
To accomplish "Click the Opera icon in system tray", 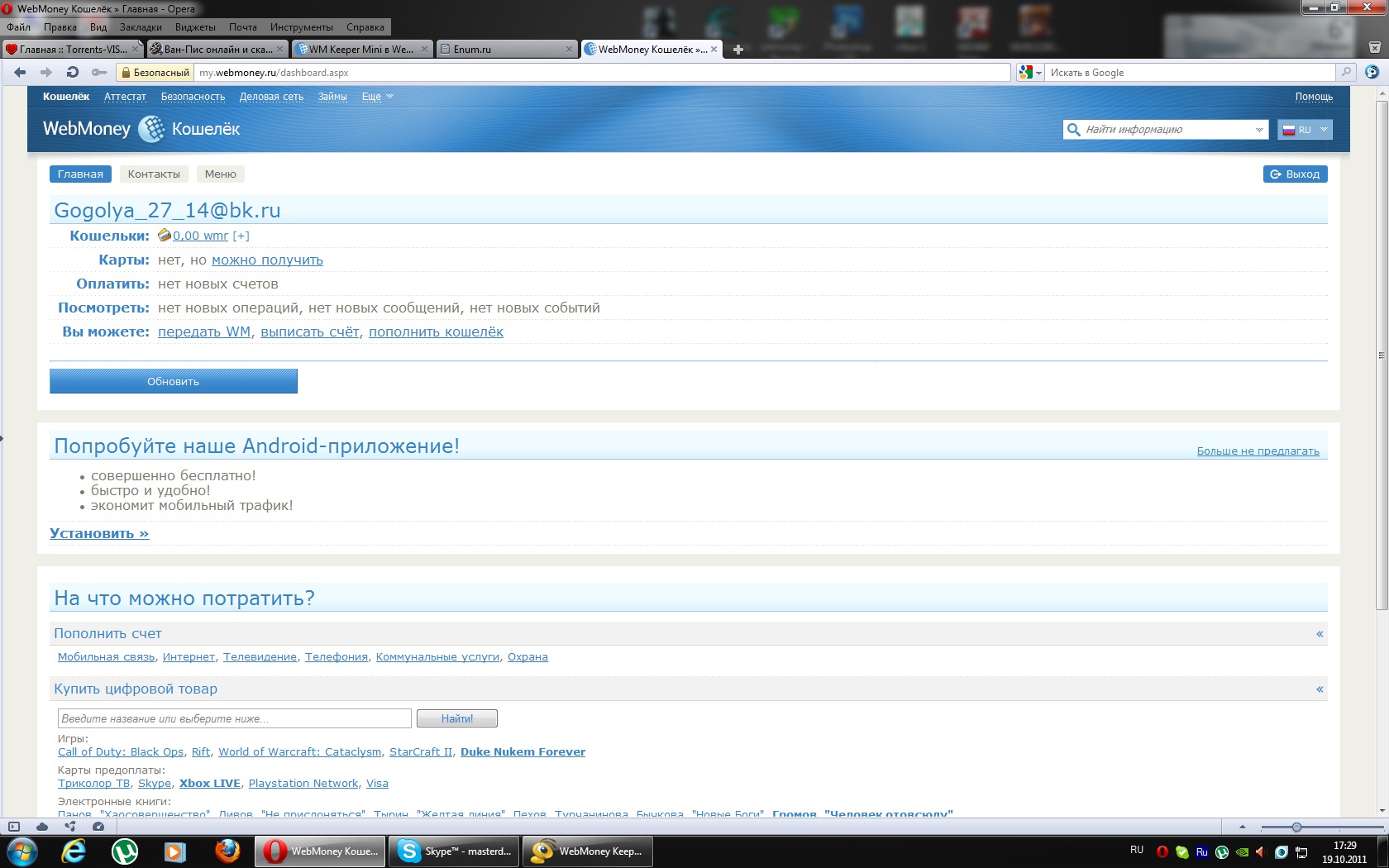I will [x=1162, y=852].
